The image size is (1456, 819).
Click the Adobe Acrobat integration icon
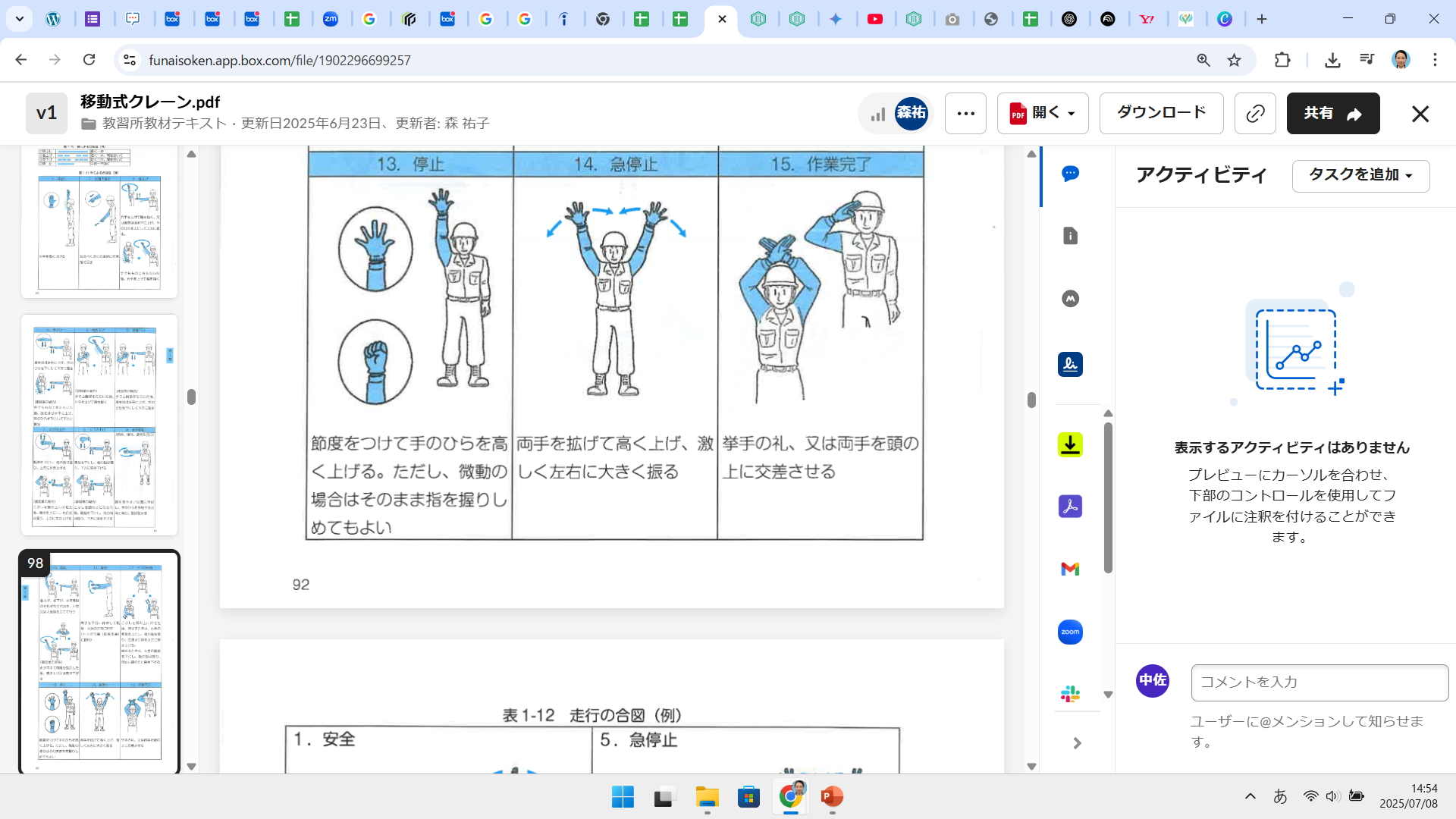[x=1070, y=506]
